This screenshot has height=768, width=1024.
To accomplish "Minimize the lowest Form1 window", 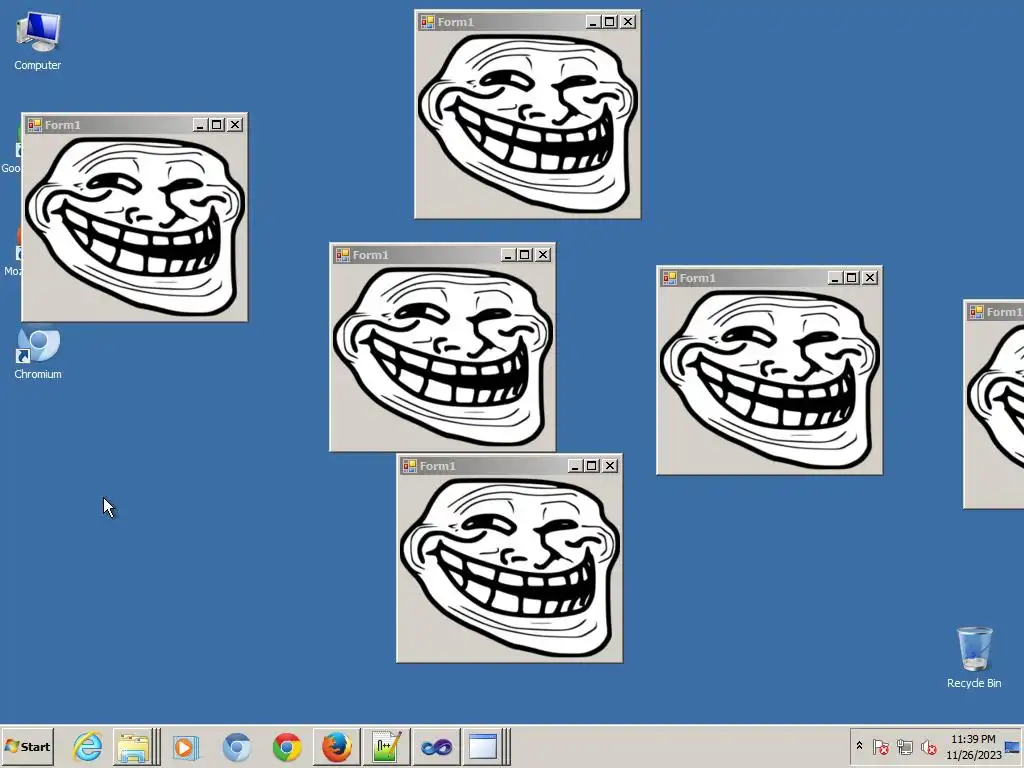I will [574, 465].
